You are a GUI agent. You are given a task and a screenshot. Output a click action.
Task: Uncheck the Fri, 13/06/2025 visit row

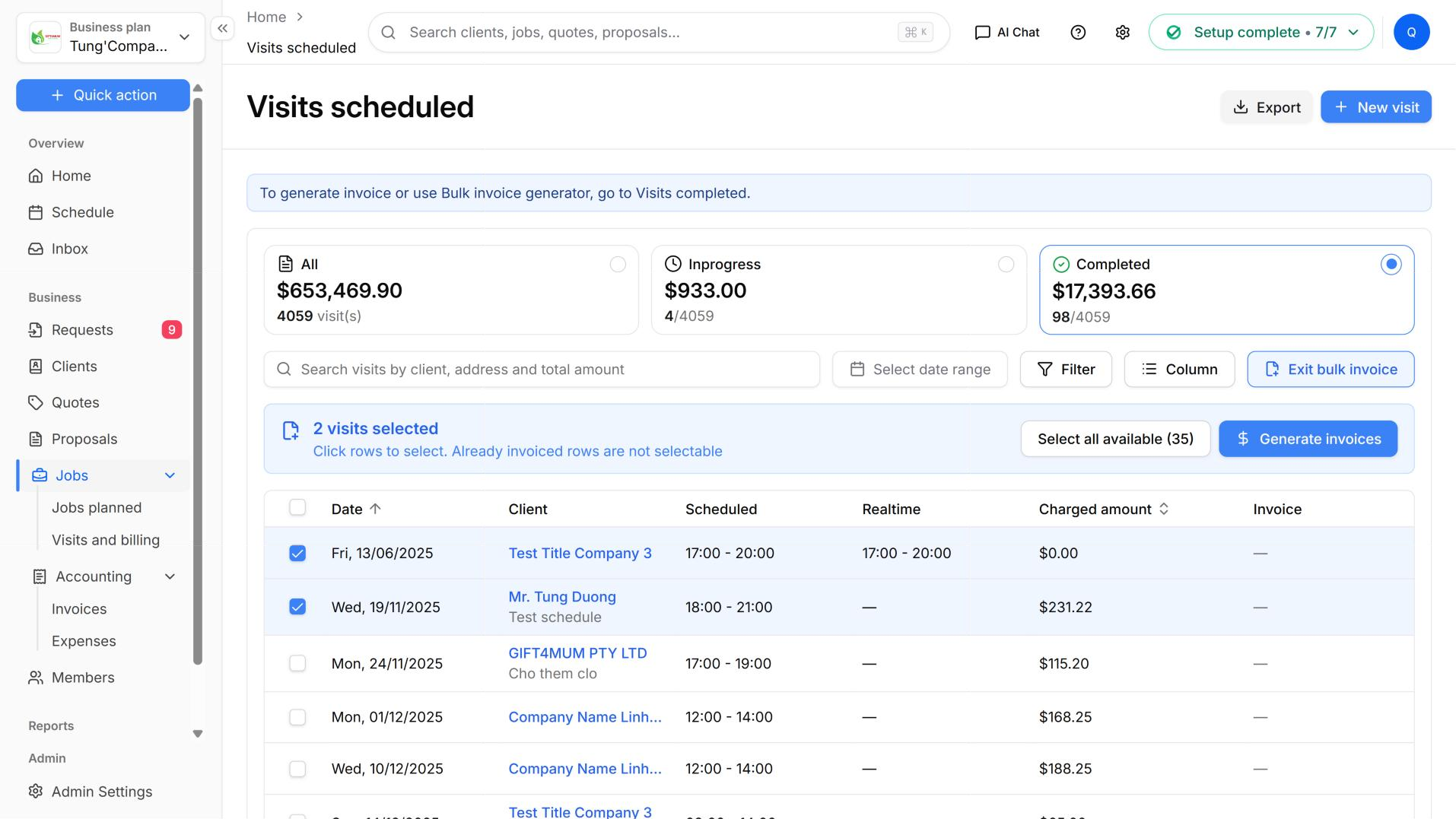click(x=297, y=554)
